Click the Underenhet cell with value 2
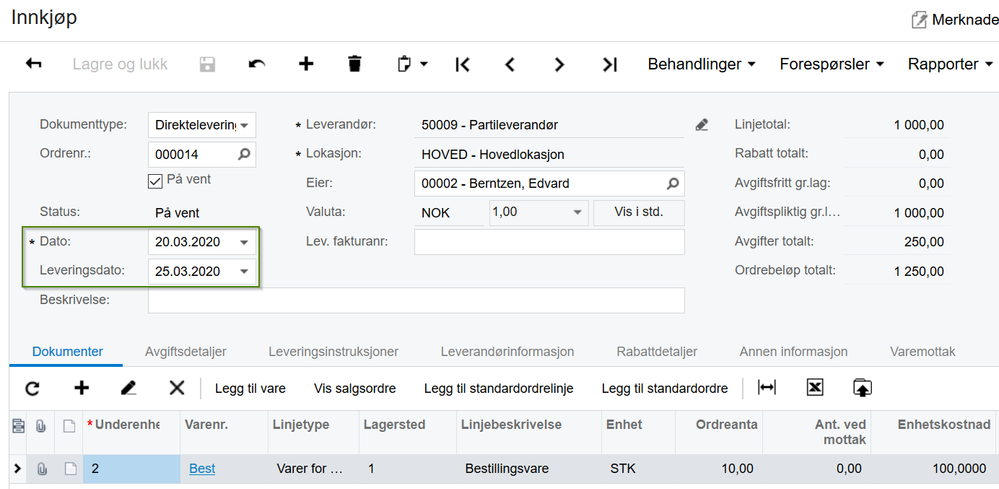This screenshot has height=489, width=999. tap(131, 469)
